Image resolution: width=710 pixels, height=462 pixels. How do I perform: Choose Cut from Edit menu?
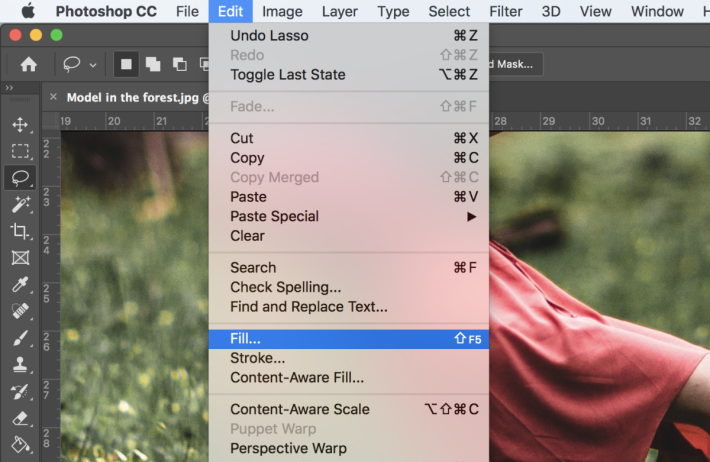click(x=349, y=138)
